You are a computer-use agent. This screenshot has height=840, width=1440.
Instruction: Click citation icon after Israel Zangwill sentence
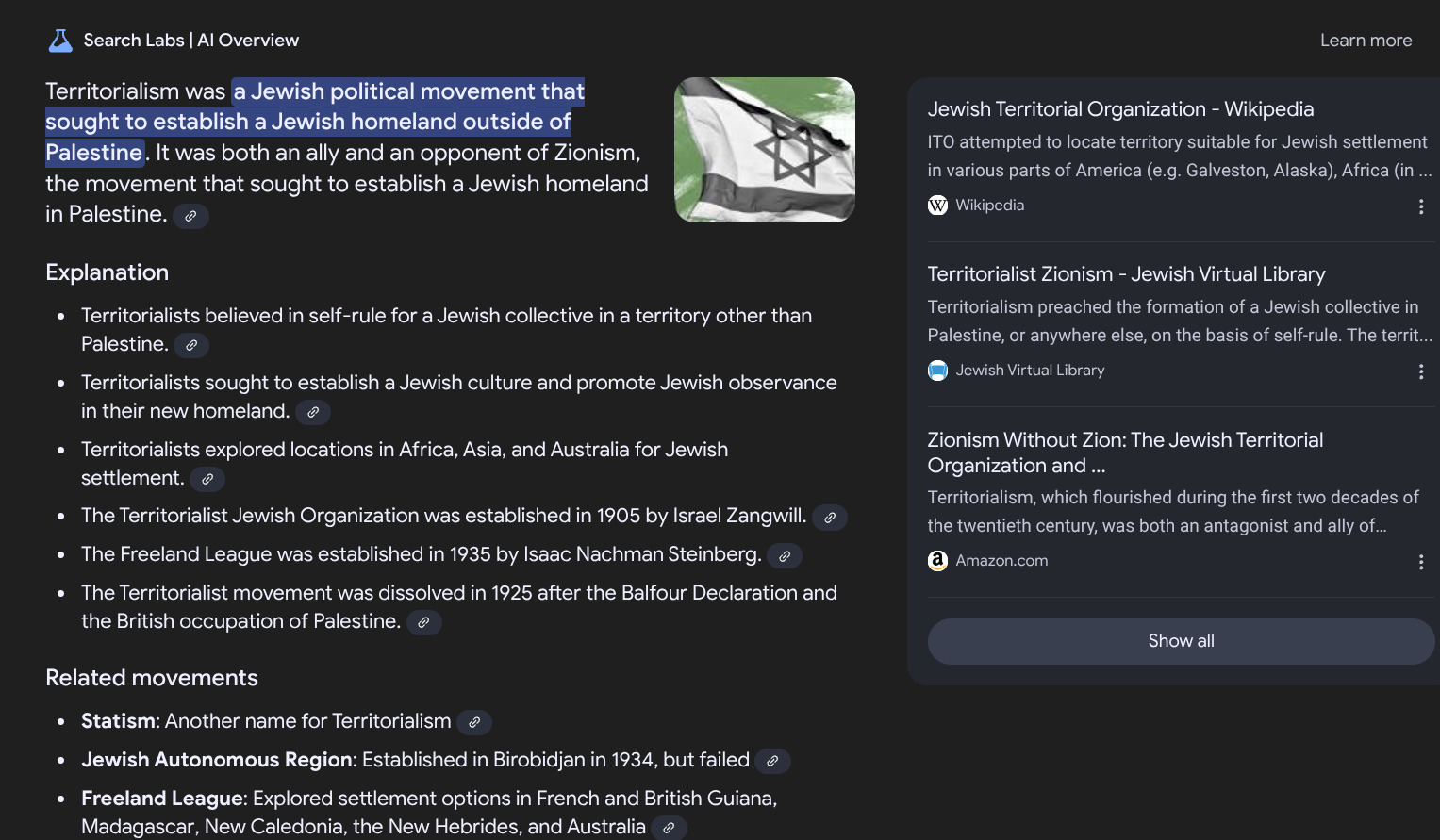pos(830,518)
